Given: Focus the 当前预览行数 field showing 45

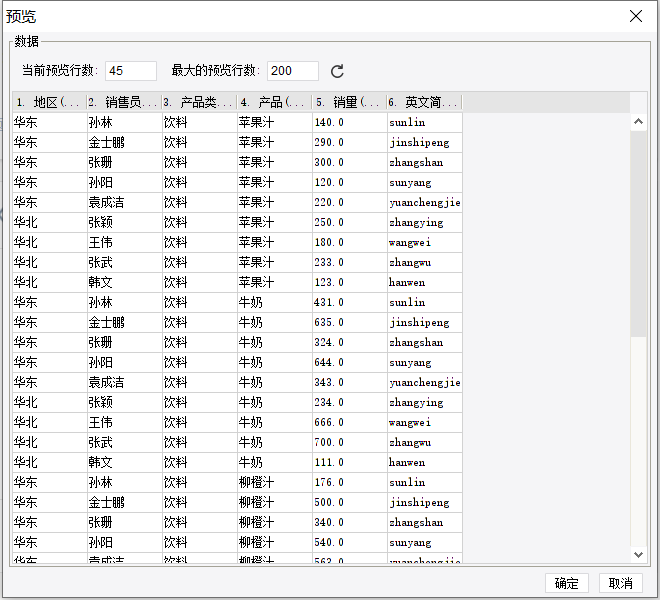Looking at the screenshot, I should tap(131, 71).
